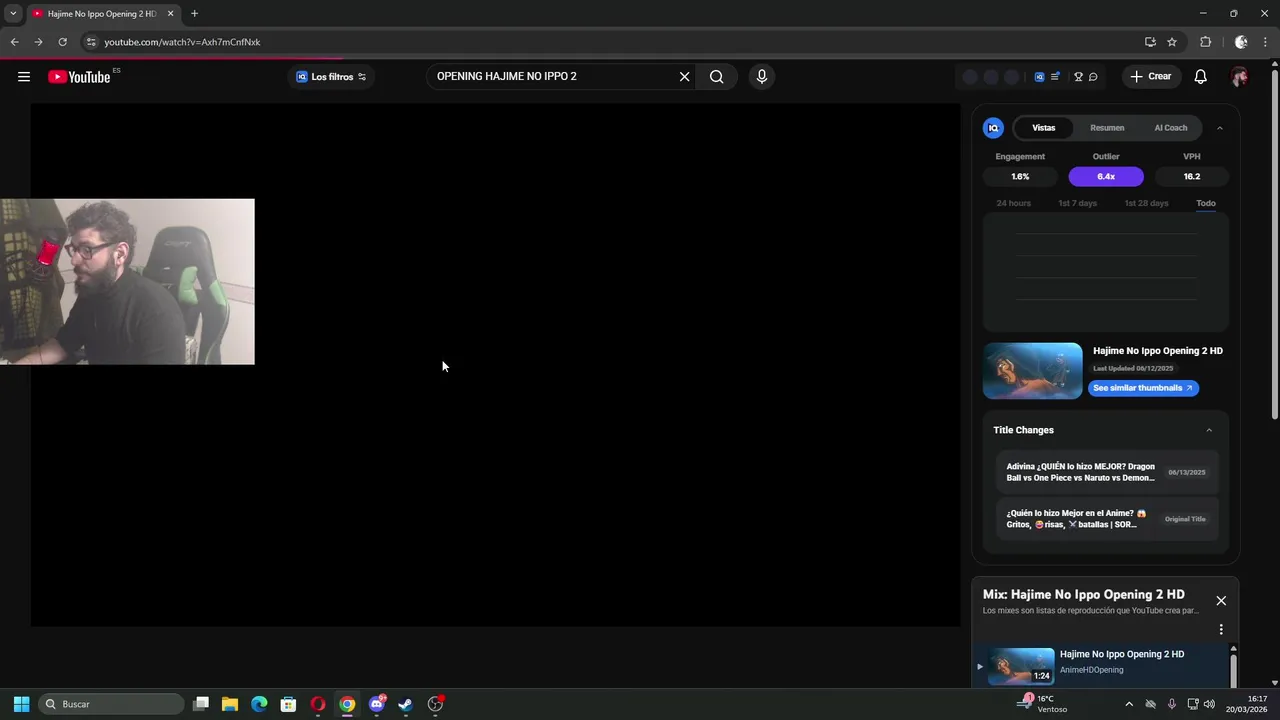Select the Todo time range
This screenshot has height=720, width=1280.
coord(1206,203)
